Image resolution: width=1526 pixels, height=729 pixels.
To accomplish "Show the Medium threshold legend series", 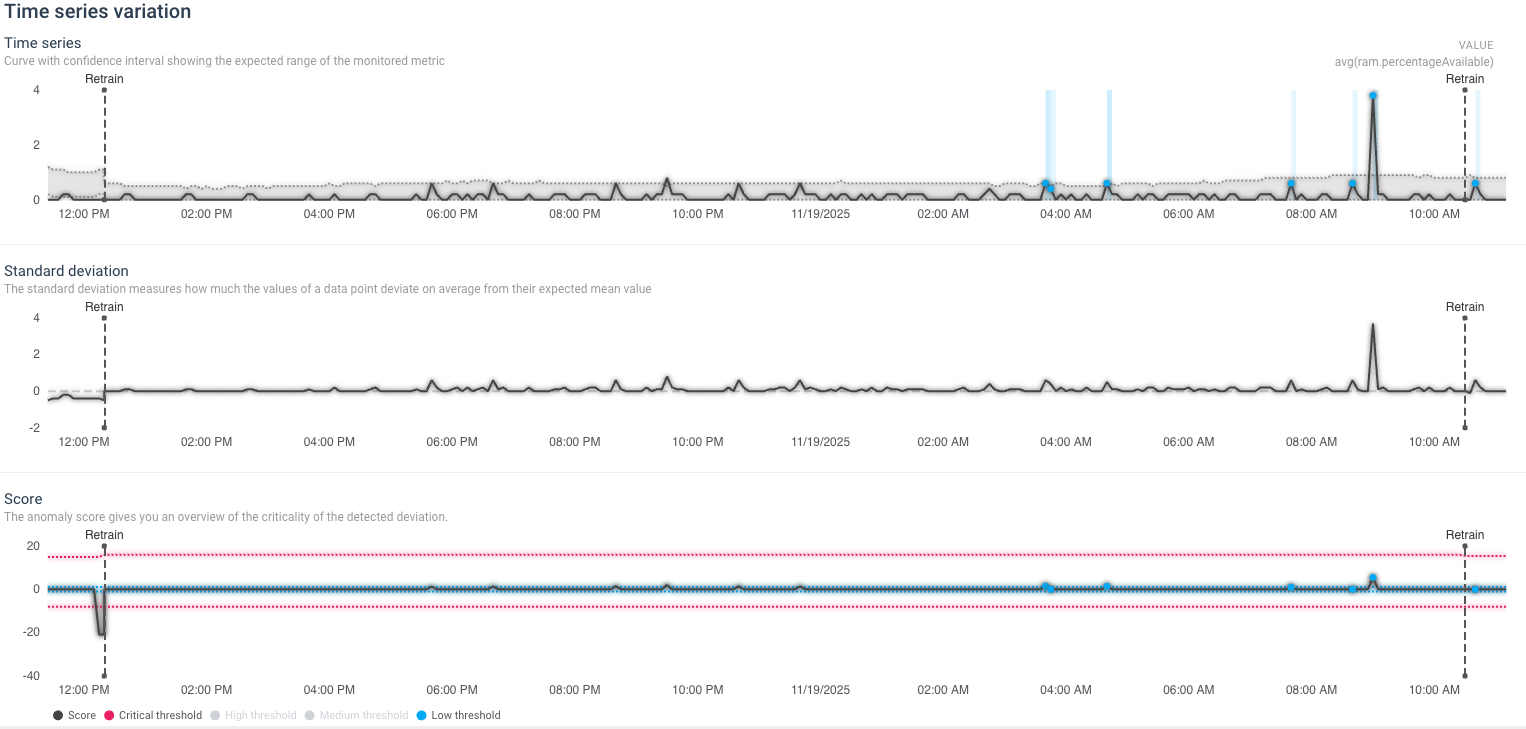I will coord(356,715).
